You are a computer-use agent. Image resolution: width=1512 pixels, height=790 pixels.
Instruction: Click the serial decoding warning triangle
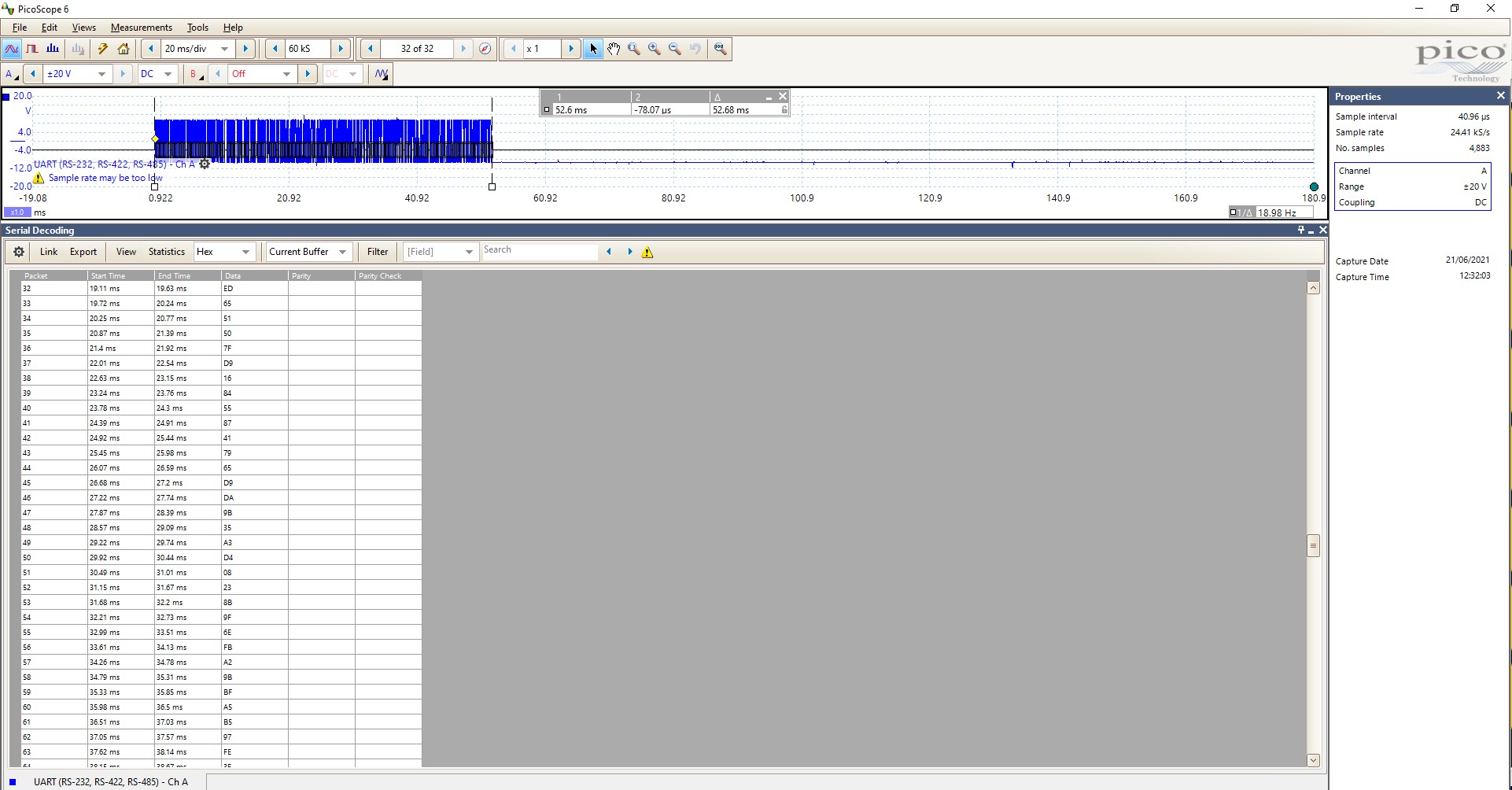point(647,253)
